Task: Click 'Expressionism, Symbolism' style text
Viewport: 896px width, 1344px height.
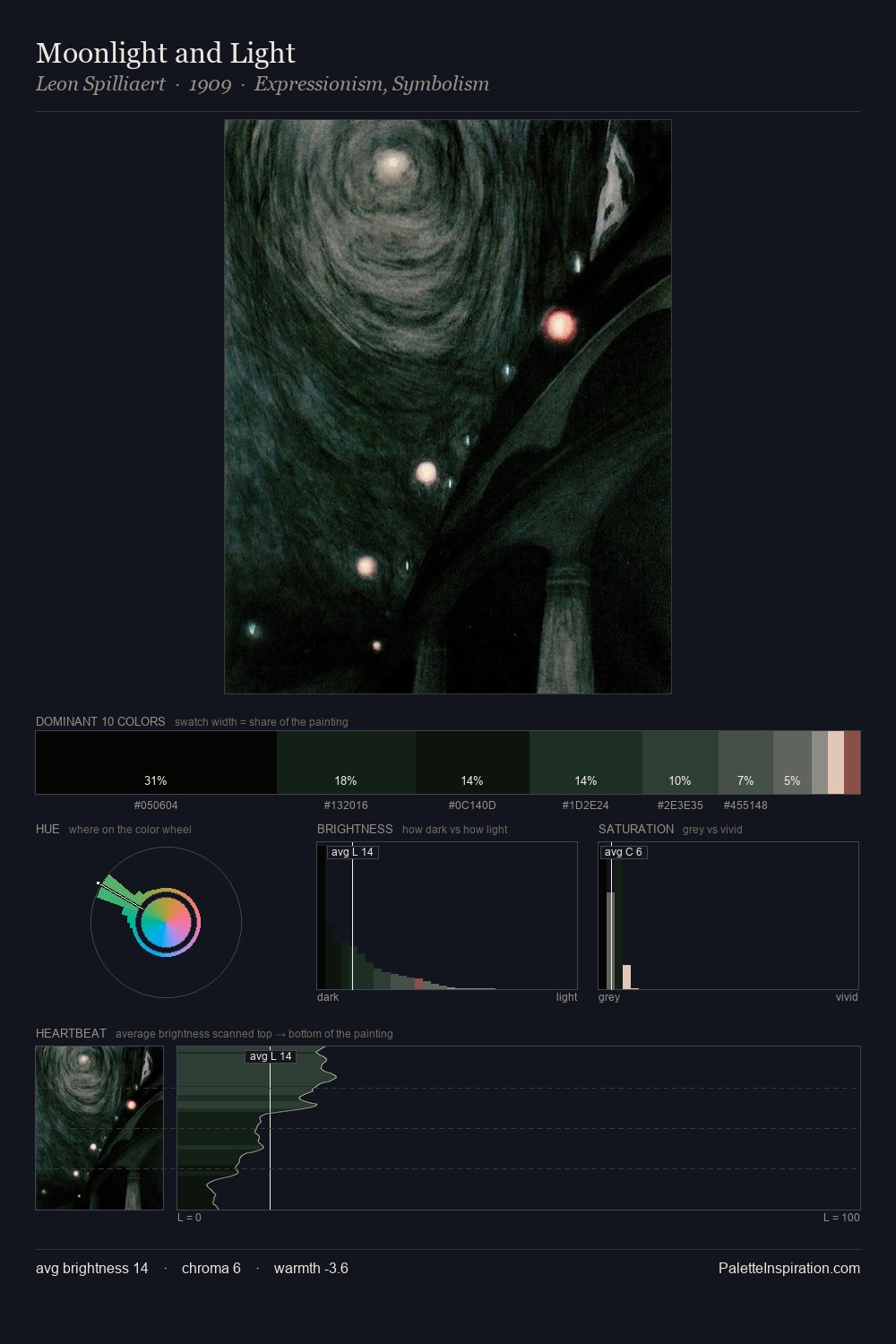Action: point(372,84)
